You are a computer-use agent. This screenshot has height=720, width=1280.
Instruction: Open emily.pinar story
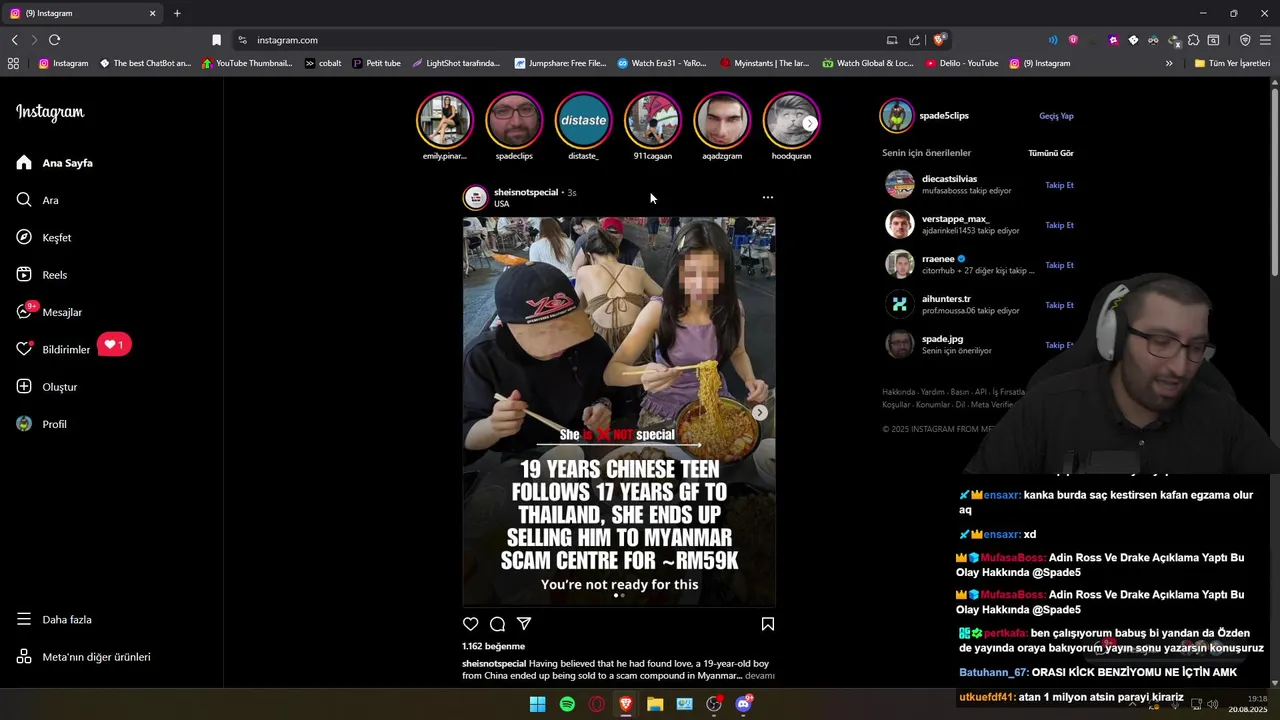point(444,120)
